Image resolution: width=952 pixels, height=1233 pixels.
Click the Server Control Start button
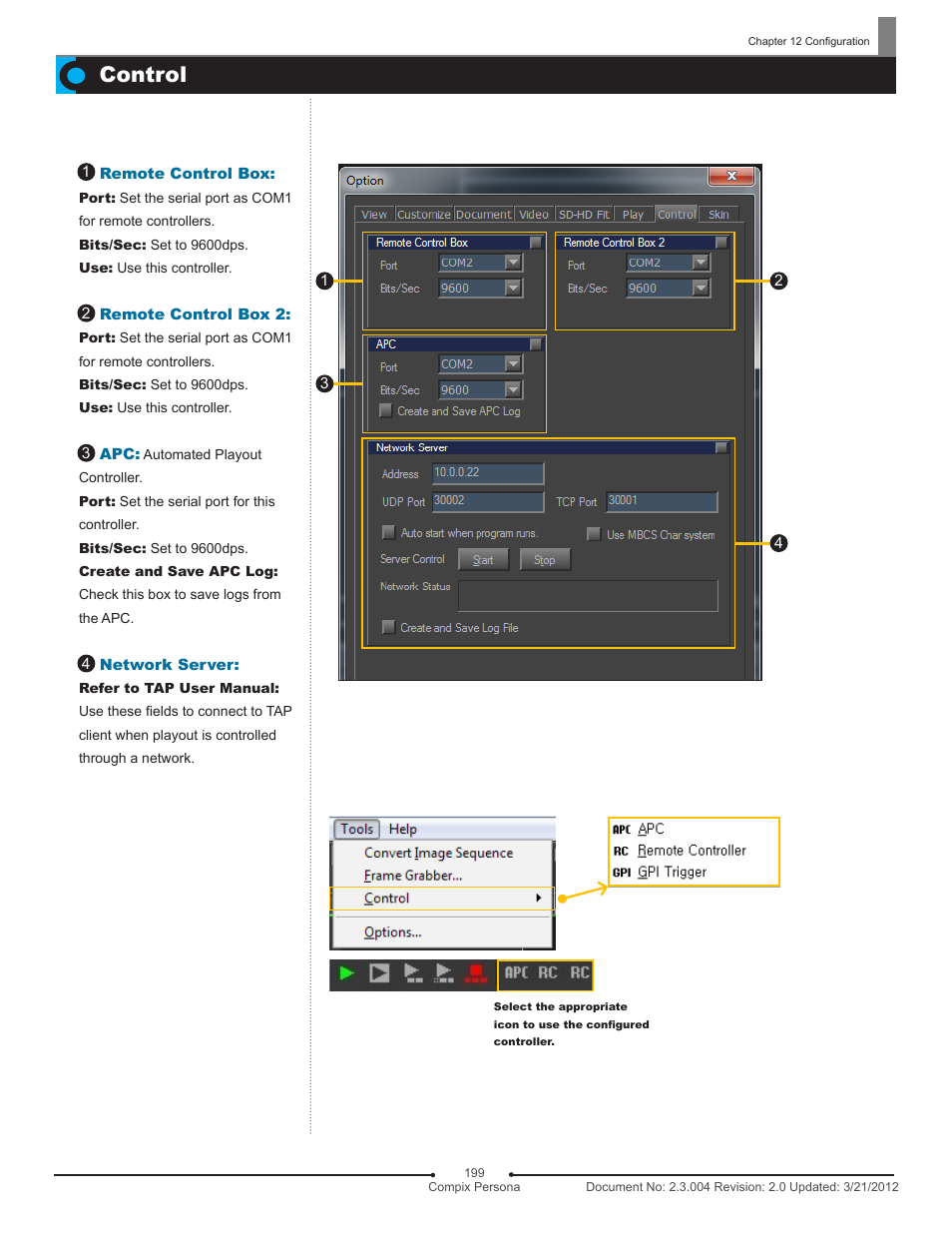(x=483, y=559)
